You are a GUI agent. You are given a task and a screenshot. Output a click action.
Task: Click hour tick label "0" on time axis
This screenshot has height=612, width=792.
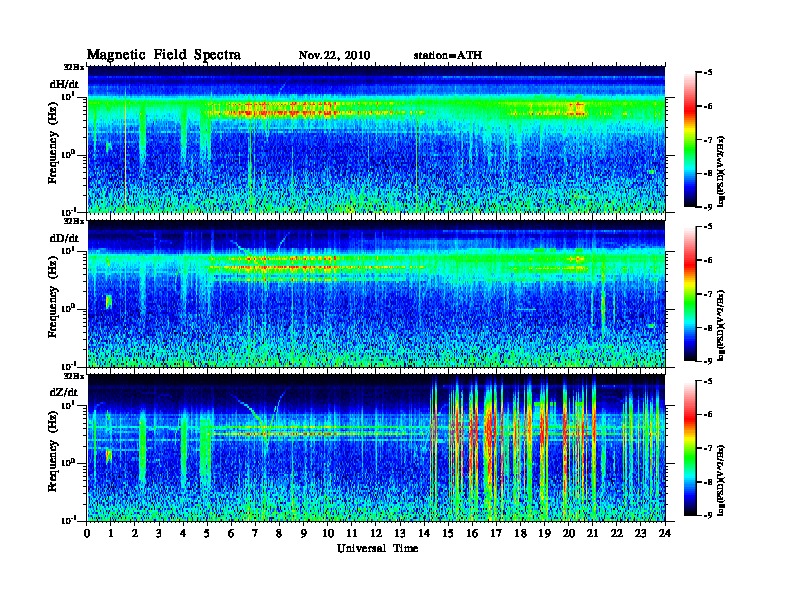click(x=87, y=533)
